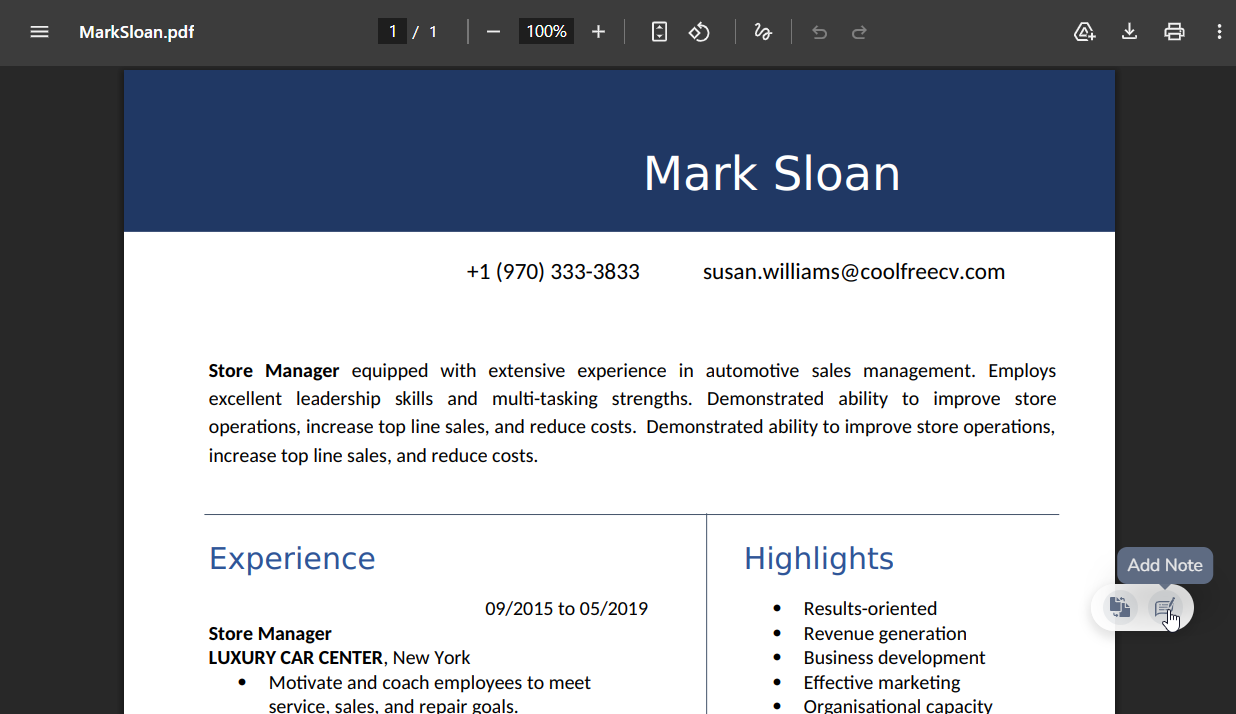The image size is (1236, 714).
Task: Rotate the document counterclockwise
Action: [x=699, y=32]
